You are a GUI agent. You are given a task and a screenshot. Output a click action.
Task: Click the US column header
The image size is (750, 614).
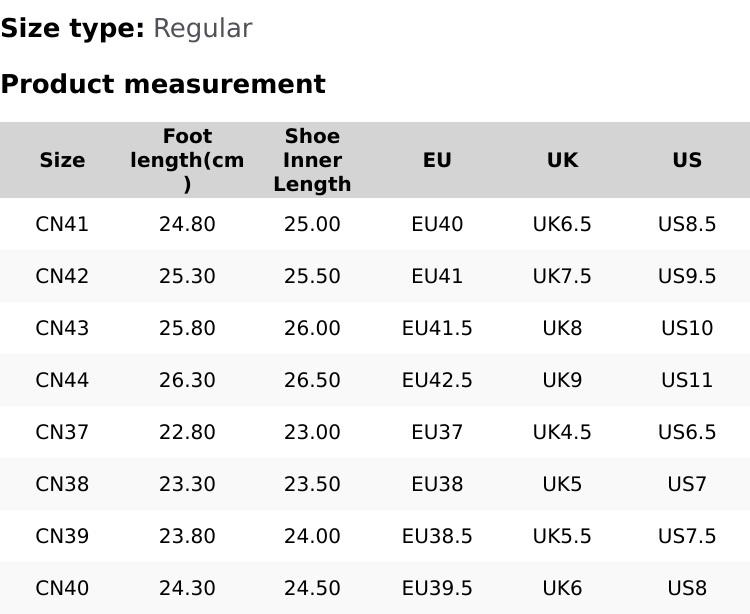click(x=687, y=160)
